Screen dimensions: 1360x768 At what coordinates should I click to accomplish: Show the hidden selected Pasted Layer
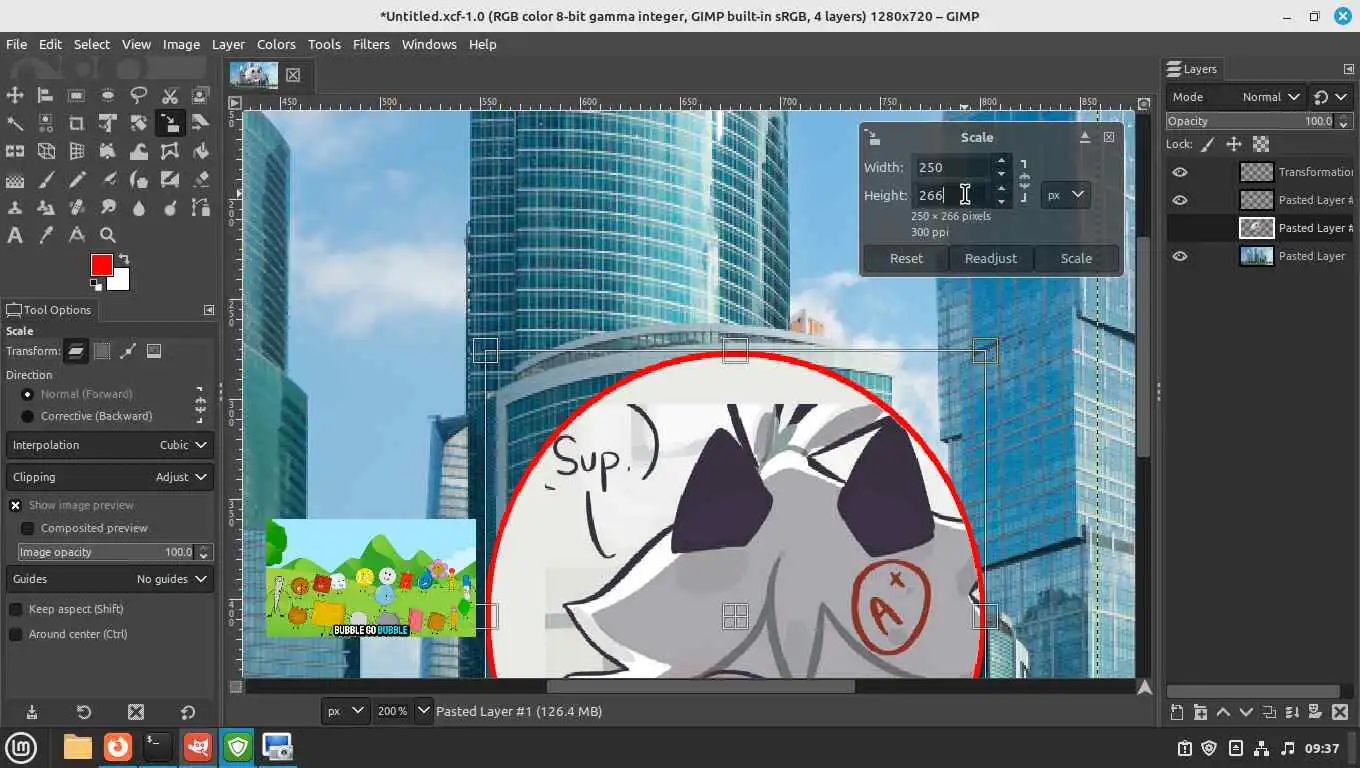(x=1180, y=228)
